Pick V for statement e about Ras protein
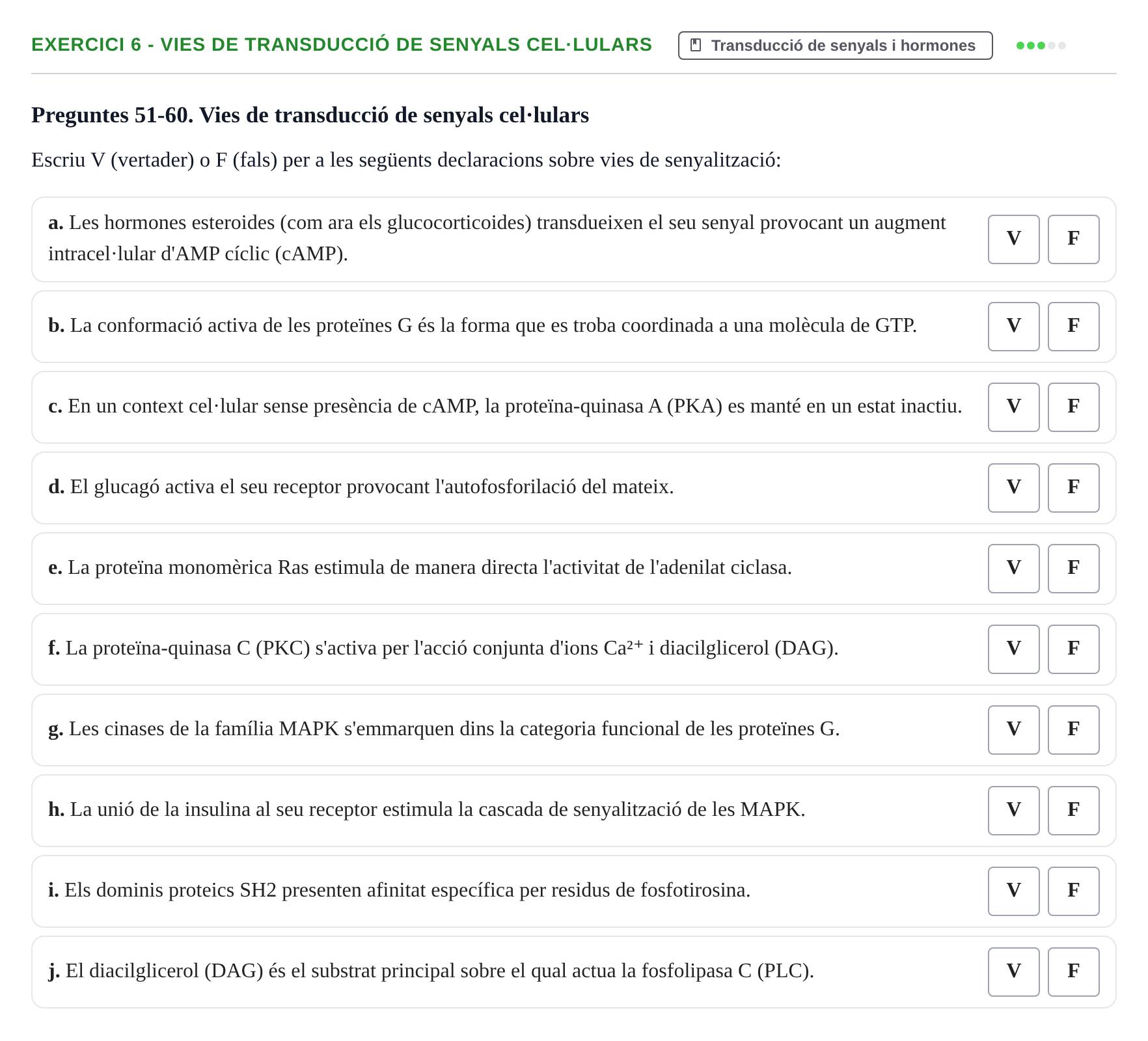This screenshot has height=1041, width=1148. point(1013,569)
